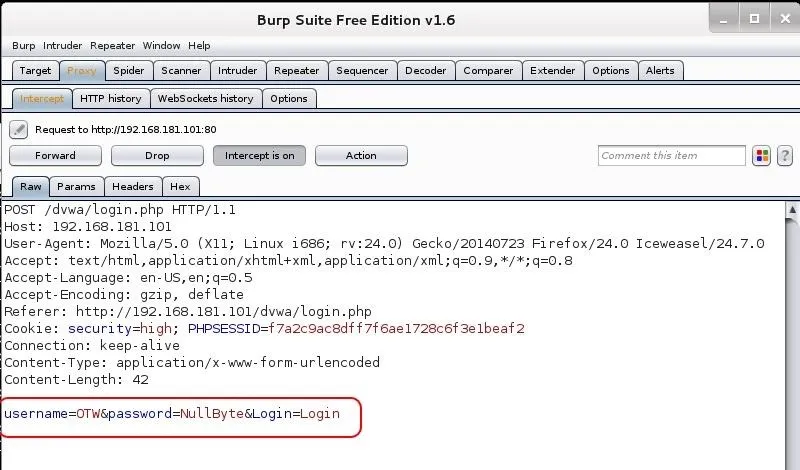
Task: Click the Referer header line
Action: (188, 312)
